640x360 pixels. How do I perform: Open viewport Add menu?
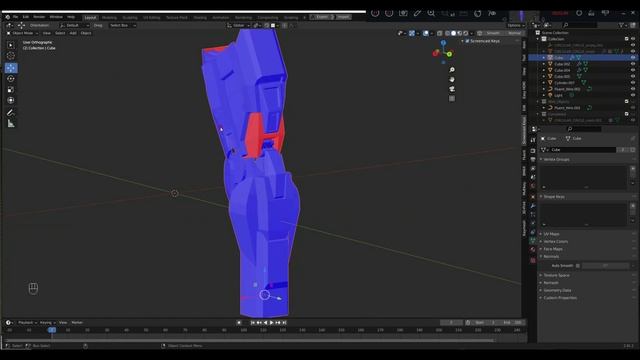click(73, 33)
